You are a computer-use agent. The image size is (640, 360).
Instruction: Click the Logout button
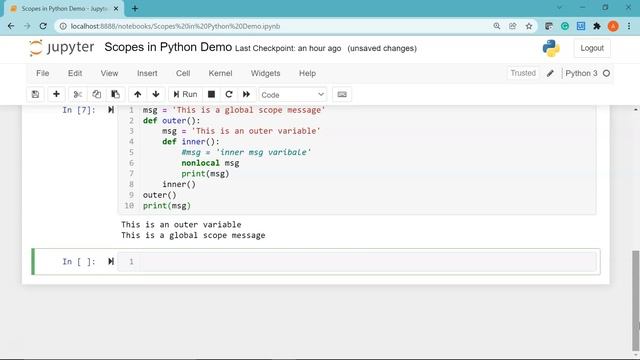point(592,48)
